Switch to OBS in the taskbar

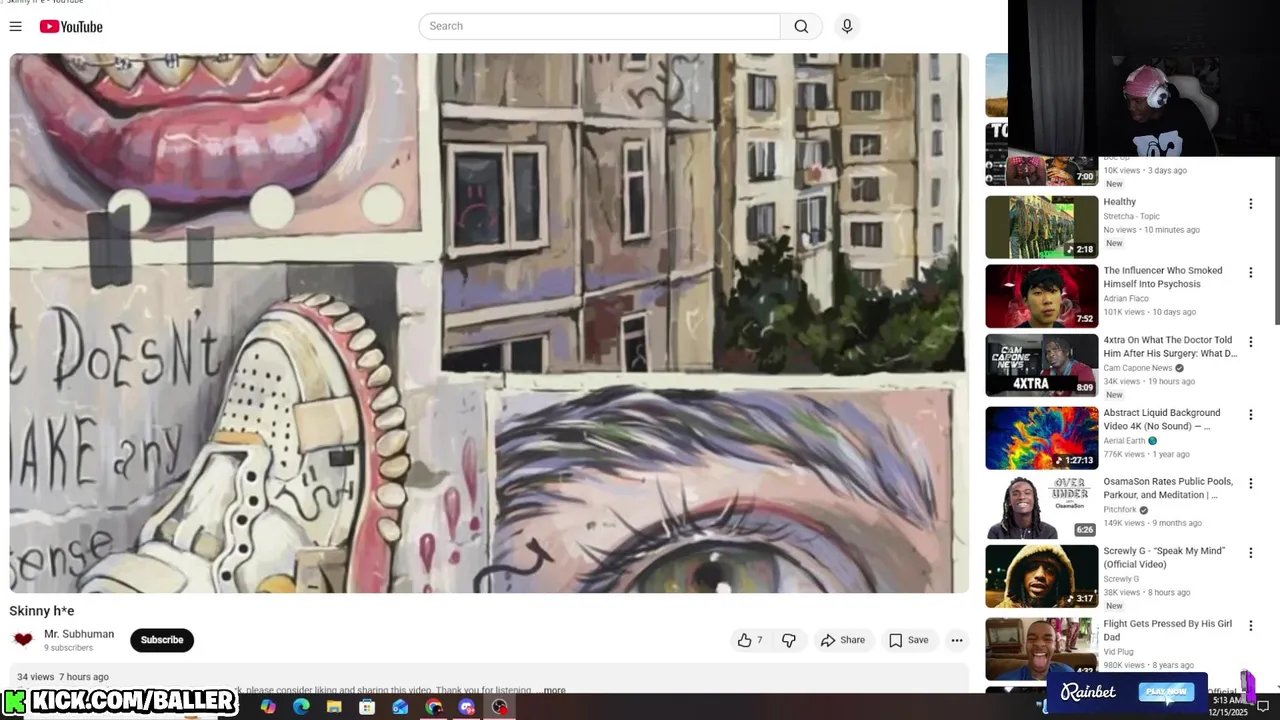(x=499, y=707)
